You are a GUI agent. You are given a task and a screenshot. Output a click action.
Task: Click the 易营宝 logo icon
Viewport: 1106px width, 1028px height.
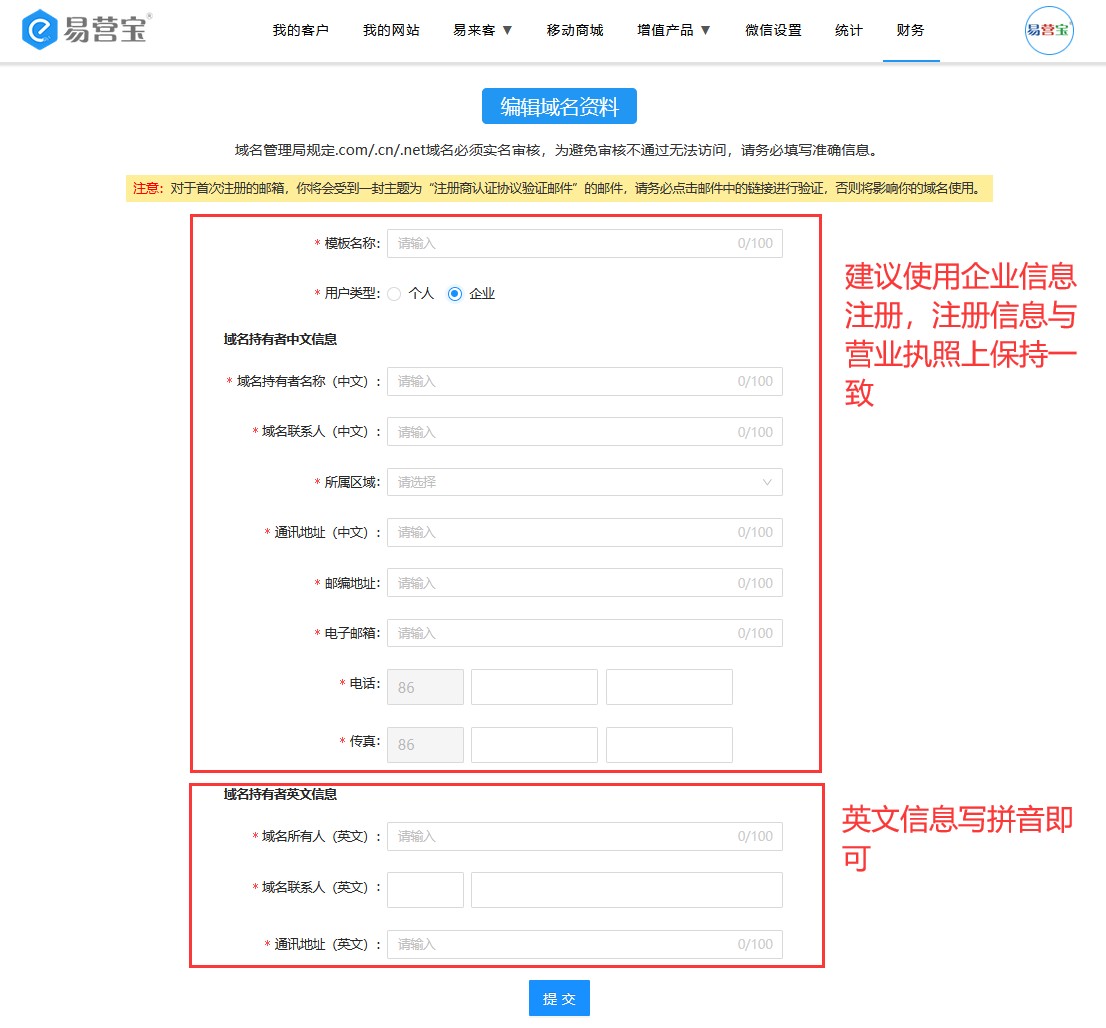[x=40, y=30]
